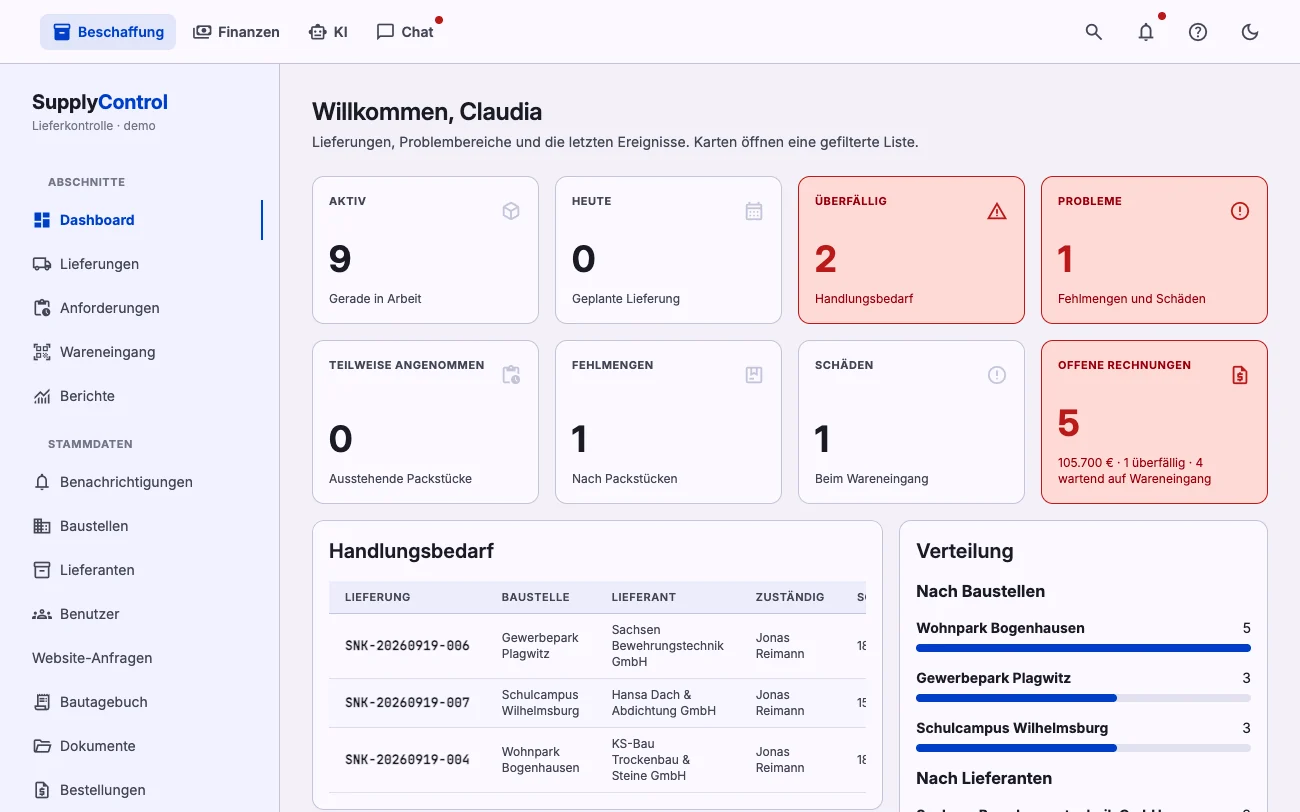Viewport: 1300px width, 812px height.
Task: Click the Baustellen building icon
Action: [x=42, y=526]
